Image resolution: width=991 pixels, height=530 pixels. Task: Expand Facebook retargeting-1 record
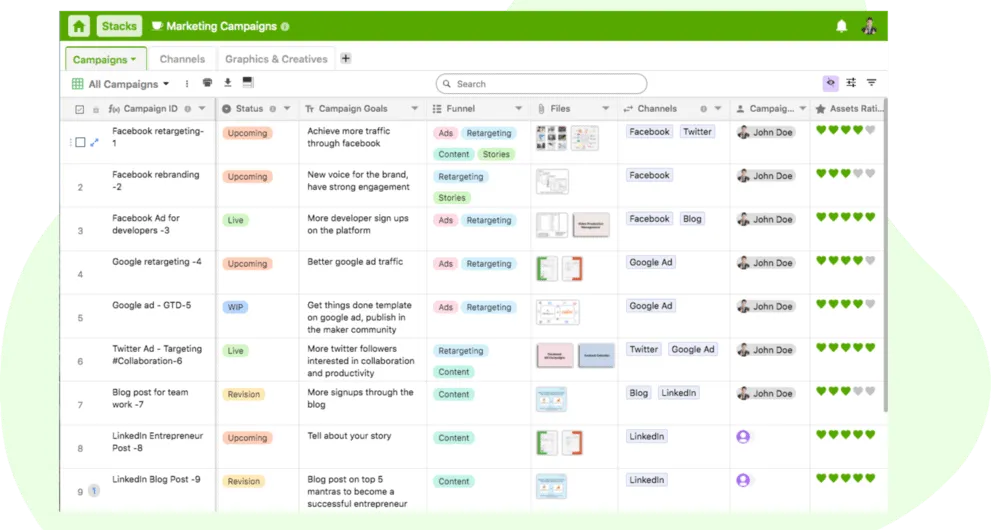tap(95, 143)
